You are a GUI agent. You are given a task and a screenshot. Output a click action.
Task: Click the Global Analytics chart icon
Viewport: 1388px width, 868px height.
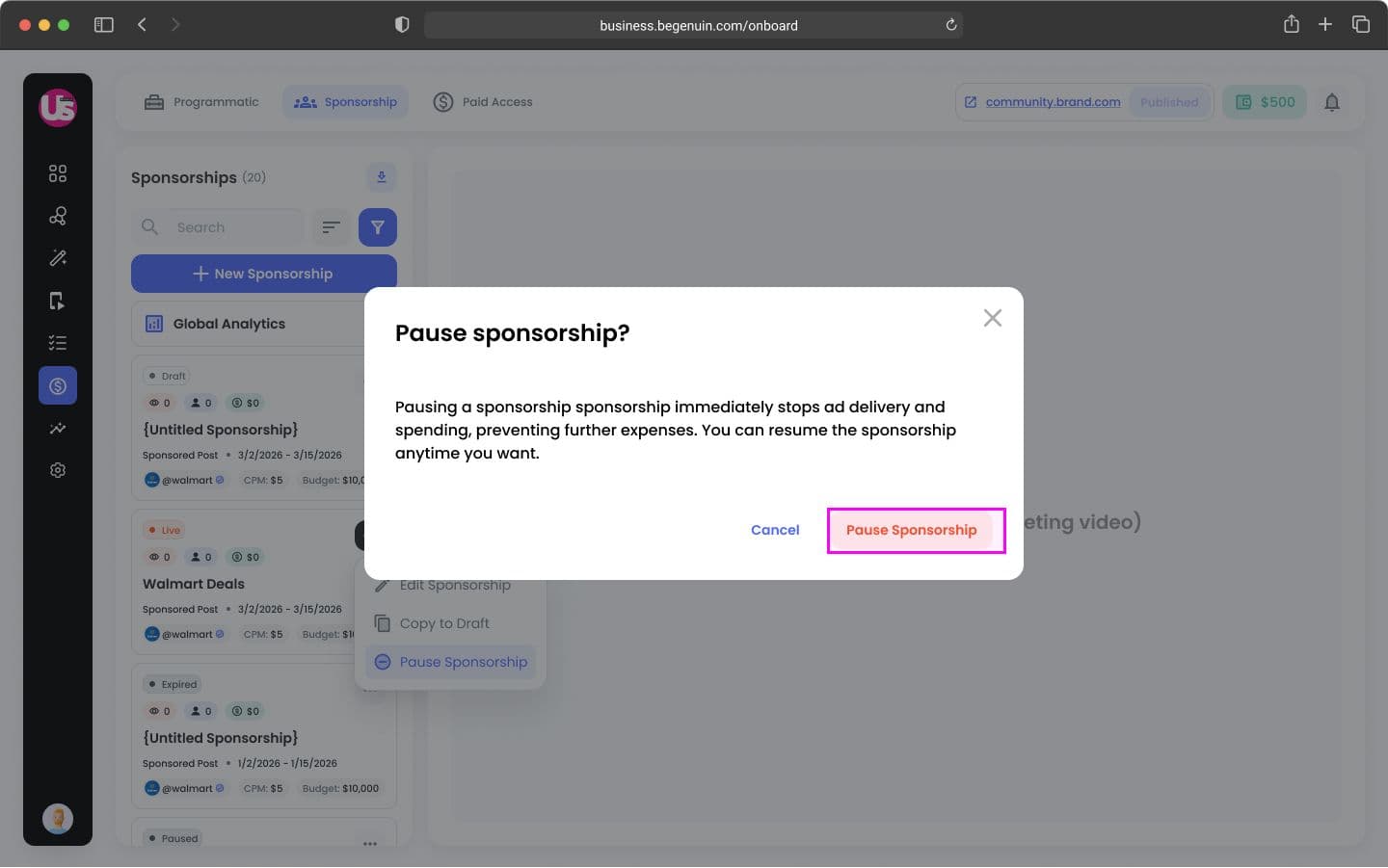point(154,324)
